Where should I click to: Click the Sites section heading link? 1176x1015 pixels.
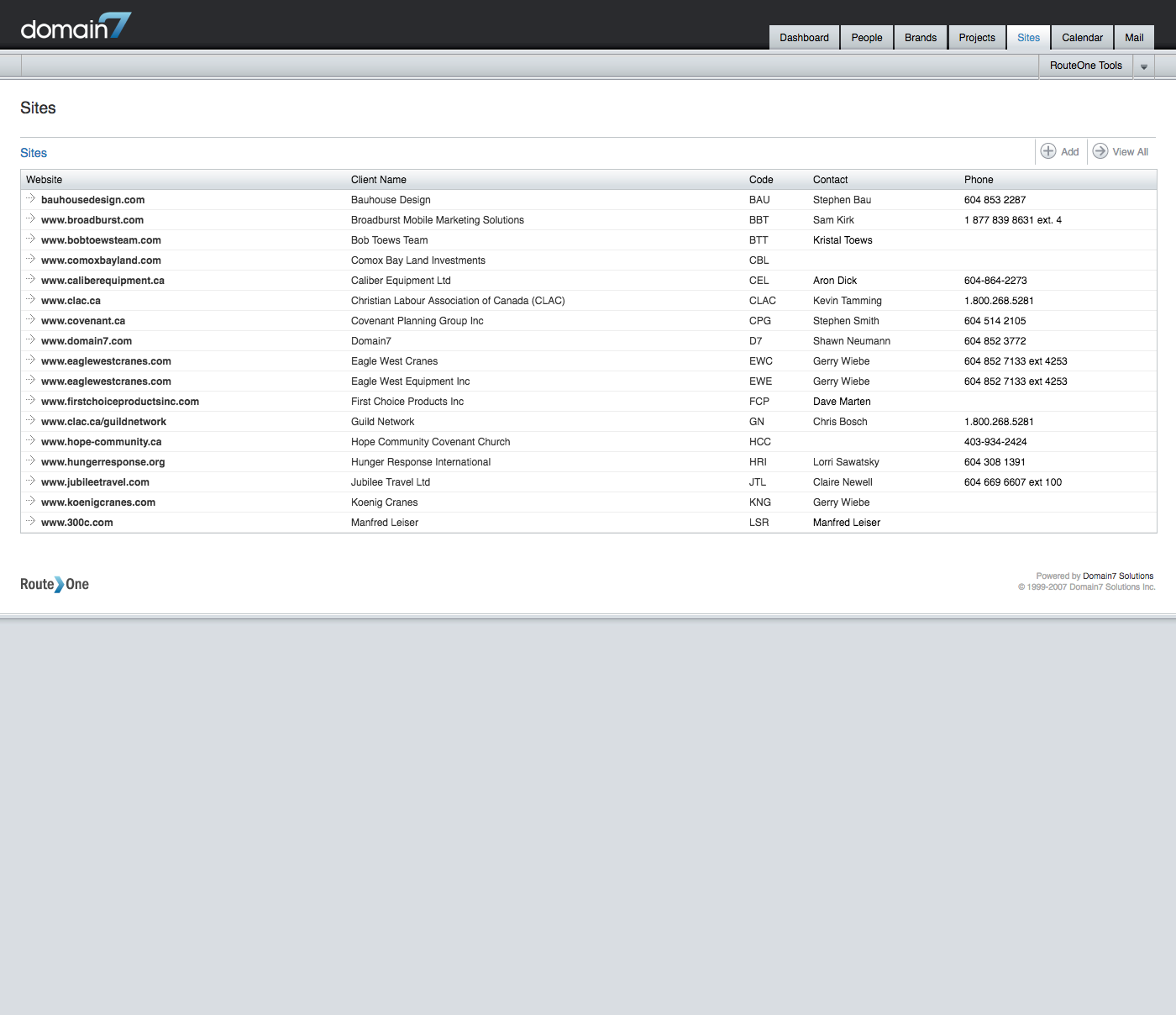(34, 153)
